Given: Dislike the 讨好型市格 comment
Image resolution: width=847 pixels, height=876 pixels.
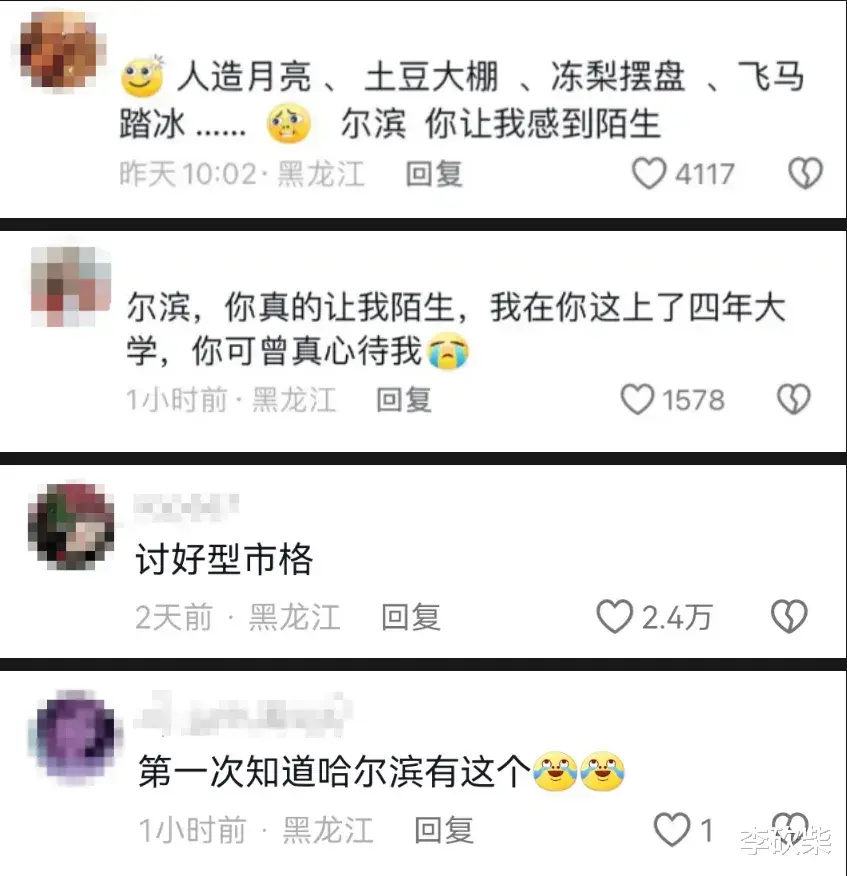Looking at the screenshot, I should (789, 616).
